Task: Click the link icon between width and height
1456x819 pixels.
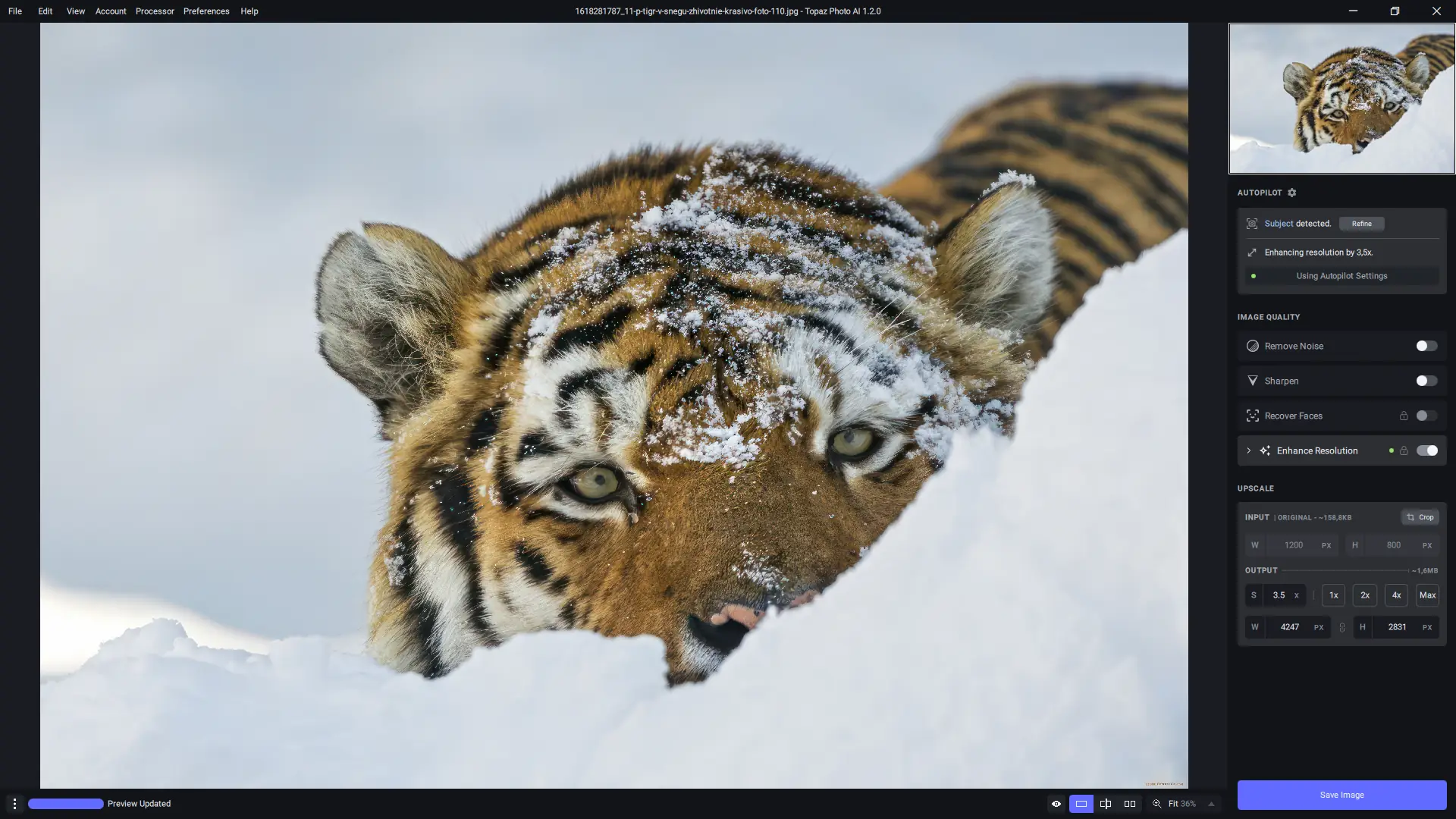Action: click(x=1341, y=627)
